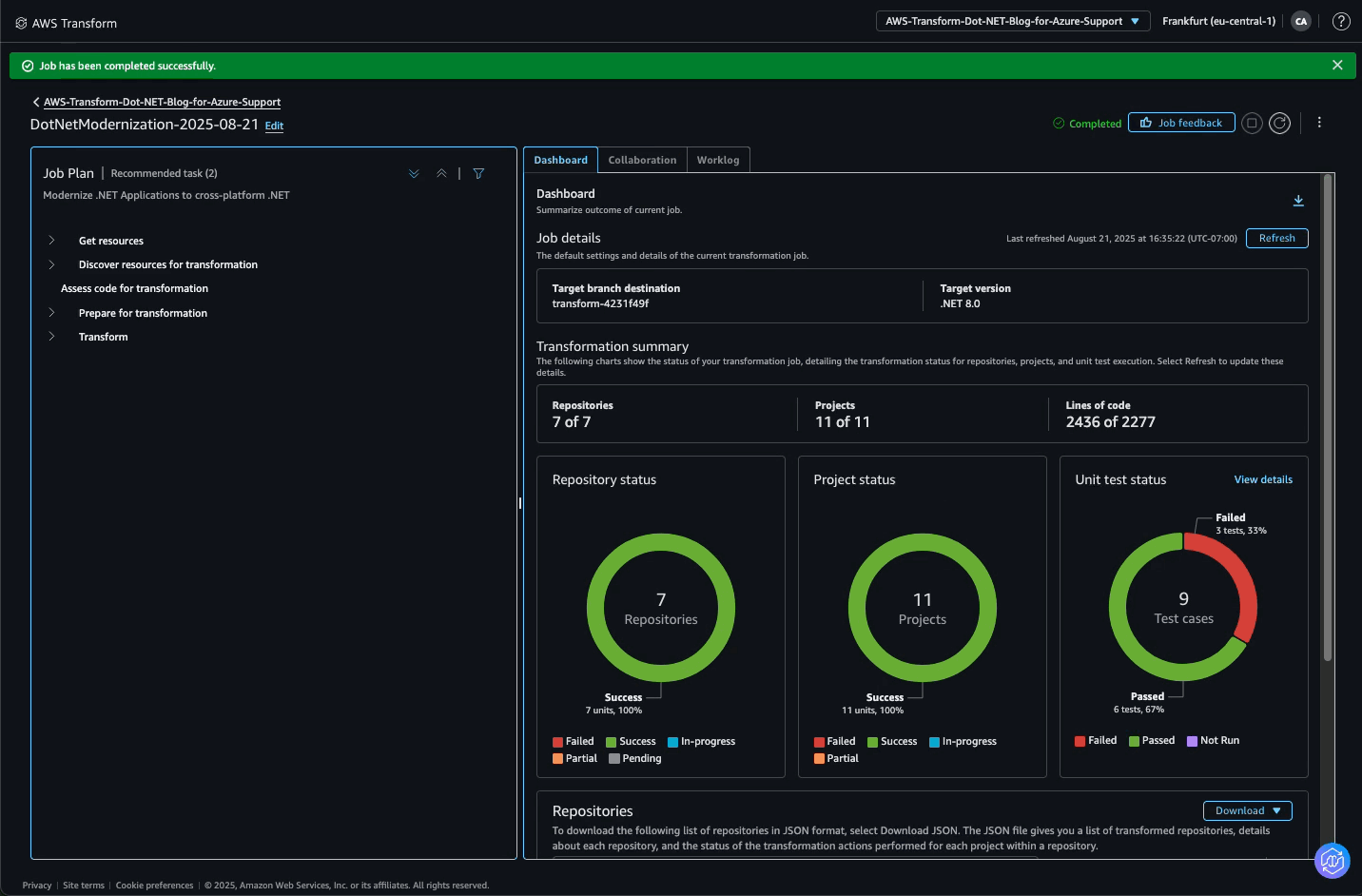This screenshot has width=1362, height=896.
Task: Open help using the question mark icon
Action: point(1341,21)
